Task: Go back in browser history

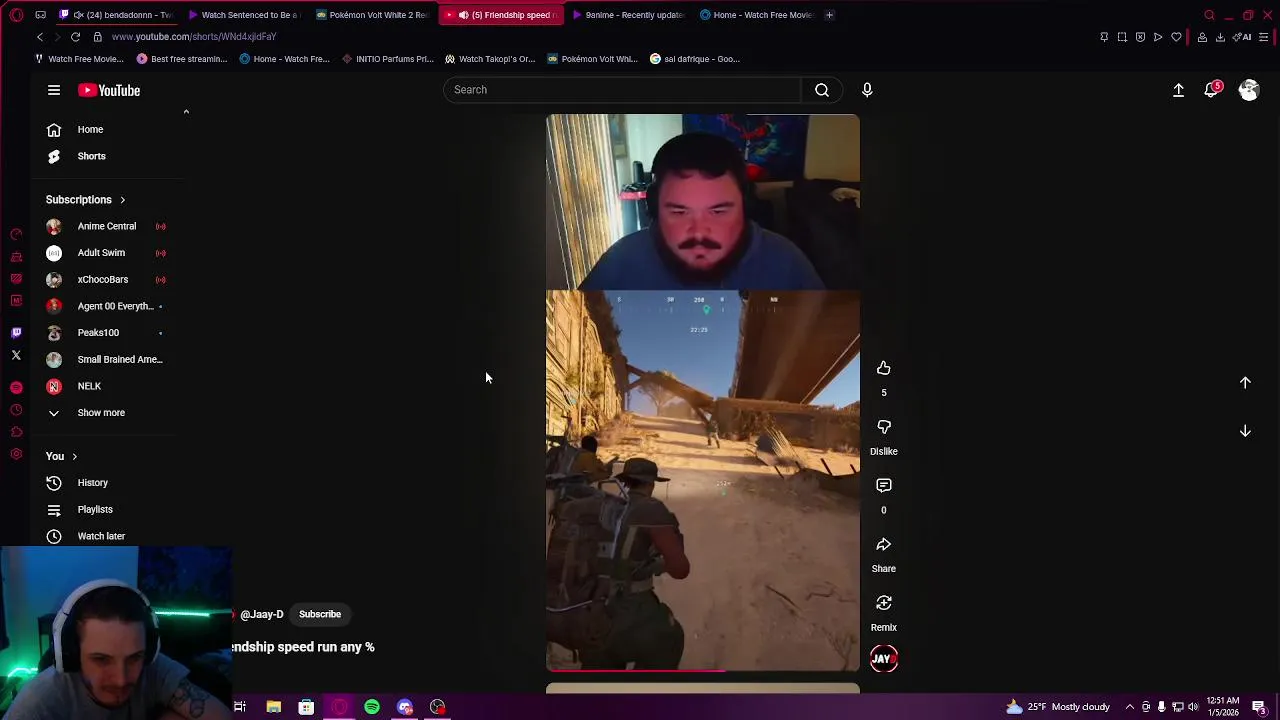Action: click(x=40, y=37)
